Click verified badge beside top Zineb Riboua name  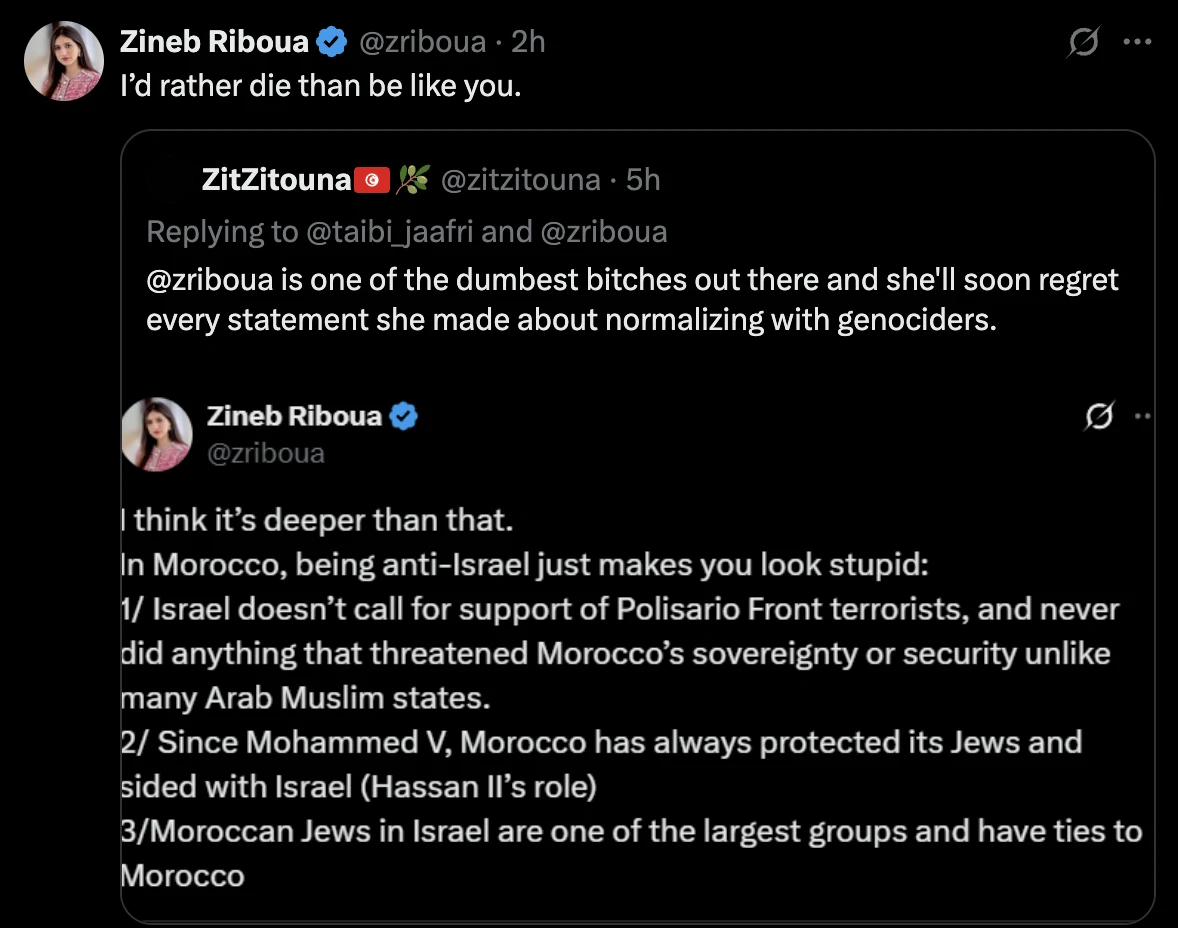pyautogui.click(x=333, y=41)
